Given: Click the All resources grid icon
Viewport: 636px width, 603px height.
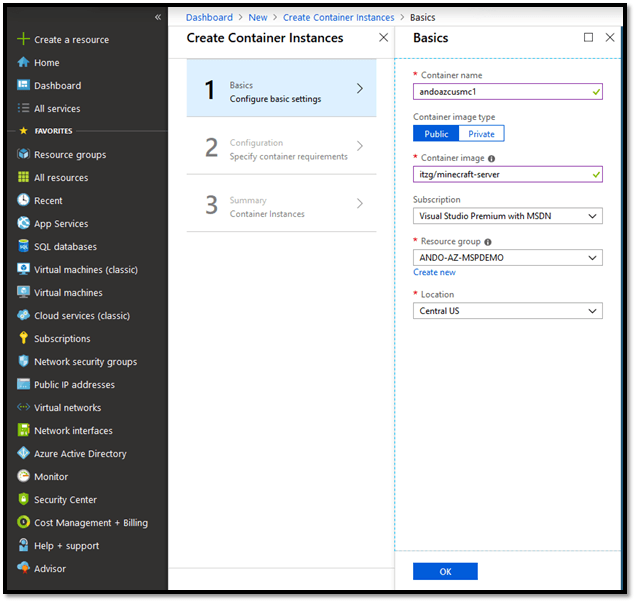Looking at the screenshot, I should pyautogui.click(x=23, y=177).
